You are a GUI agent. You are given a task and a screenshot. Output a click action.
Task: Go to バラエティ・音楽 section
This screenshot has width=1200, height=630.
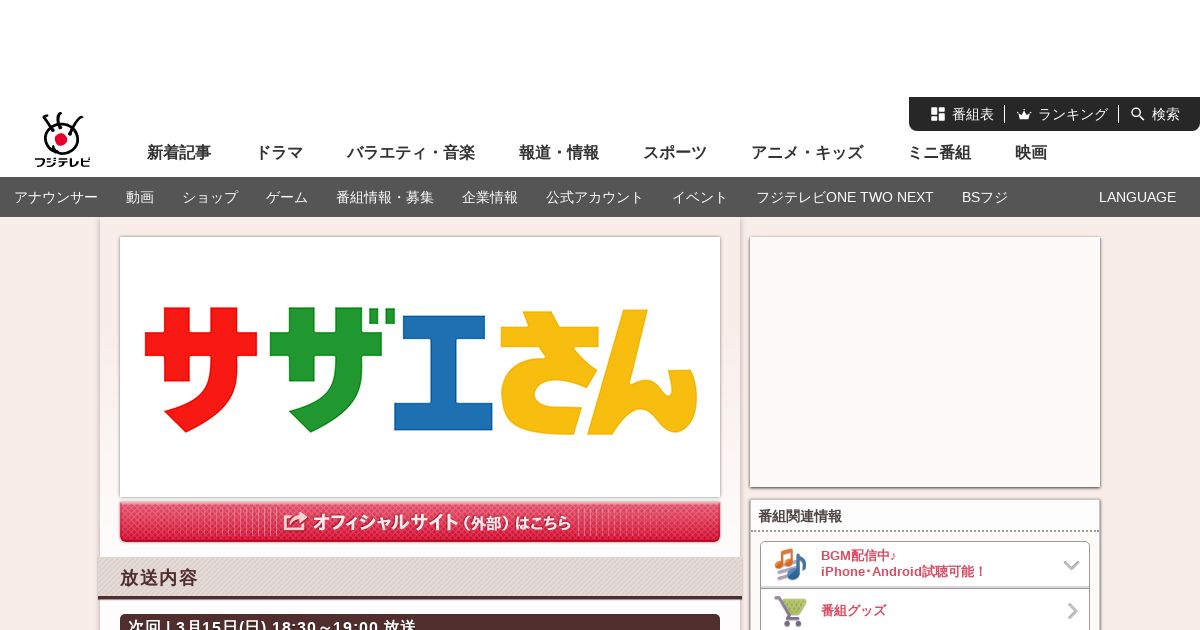tap(411, 153)
